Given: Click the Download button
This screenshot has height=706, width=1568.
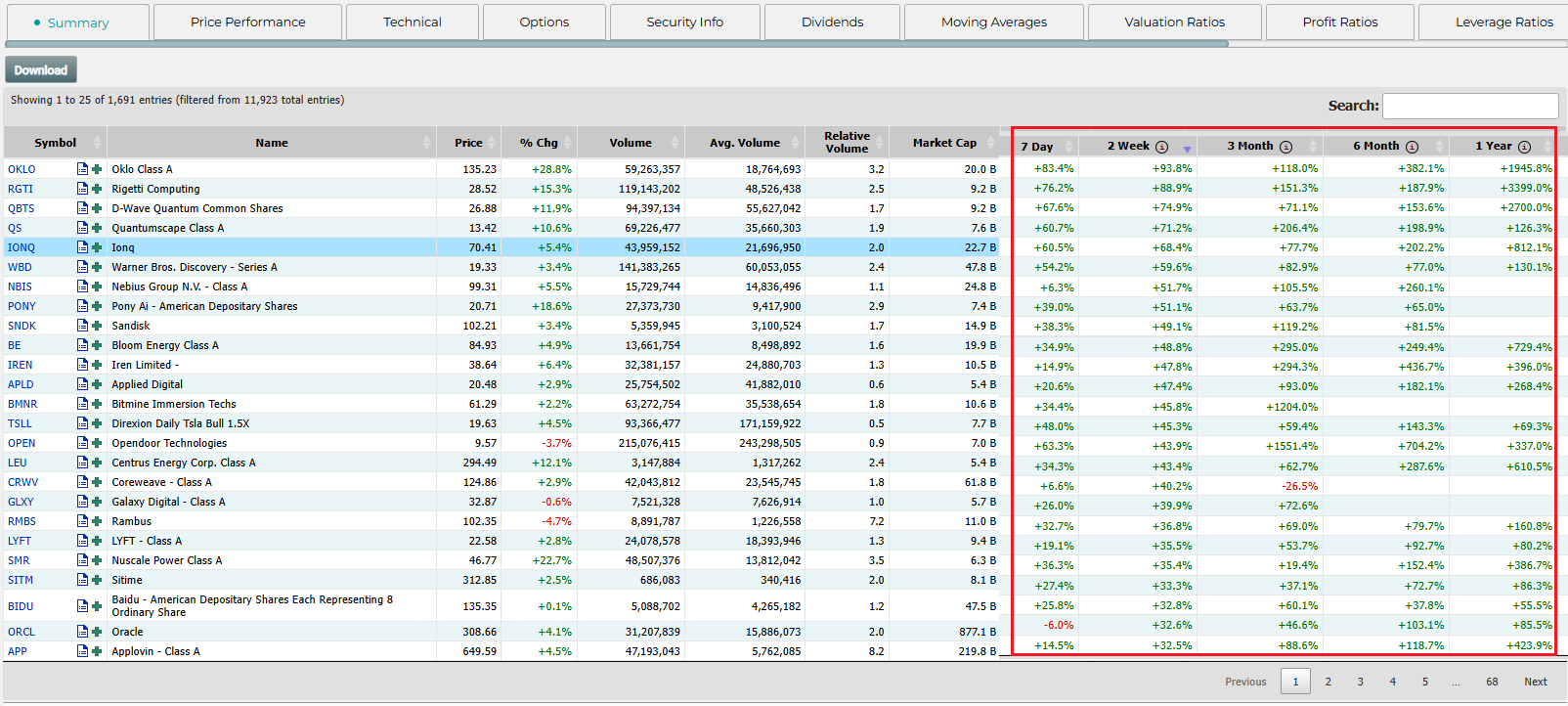Looking at the screenshot, I should coord(41,70).
